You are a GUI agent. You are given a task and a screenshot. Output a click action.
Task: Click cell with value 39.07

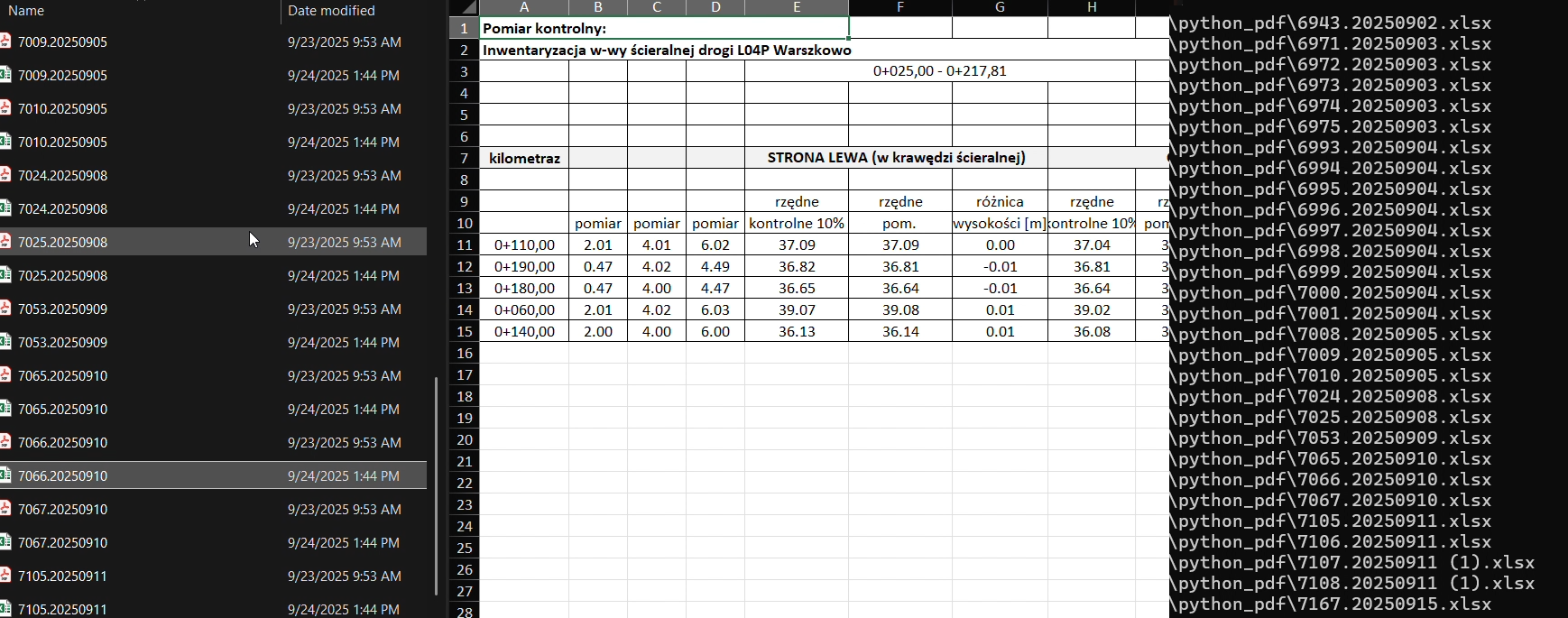click(797, 309)
